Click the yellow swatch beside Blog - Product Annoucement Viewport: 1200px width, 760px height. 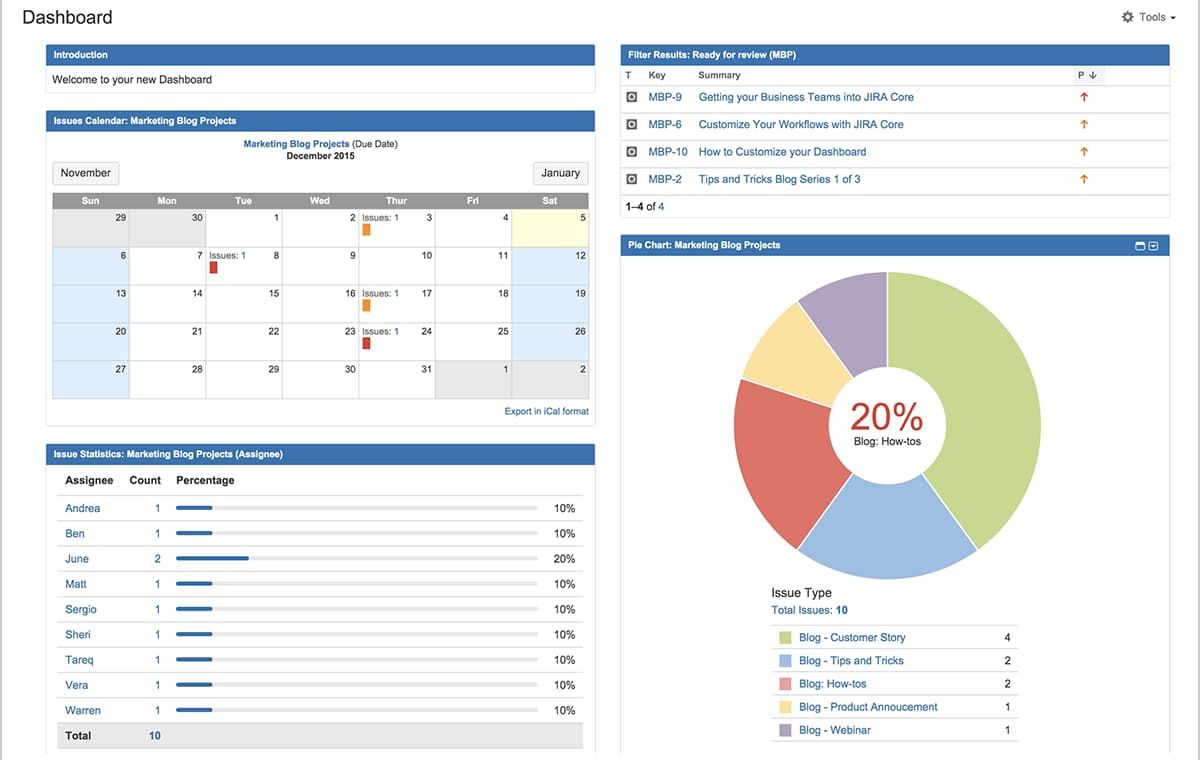[x=784, y=707]
